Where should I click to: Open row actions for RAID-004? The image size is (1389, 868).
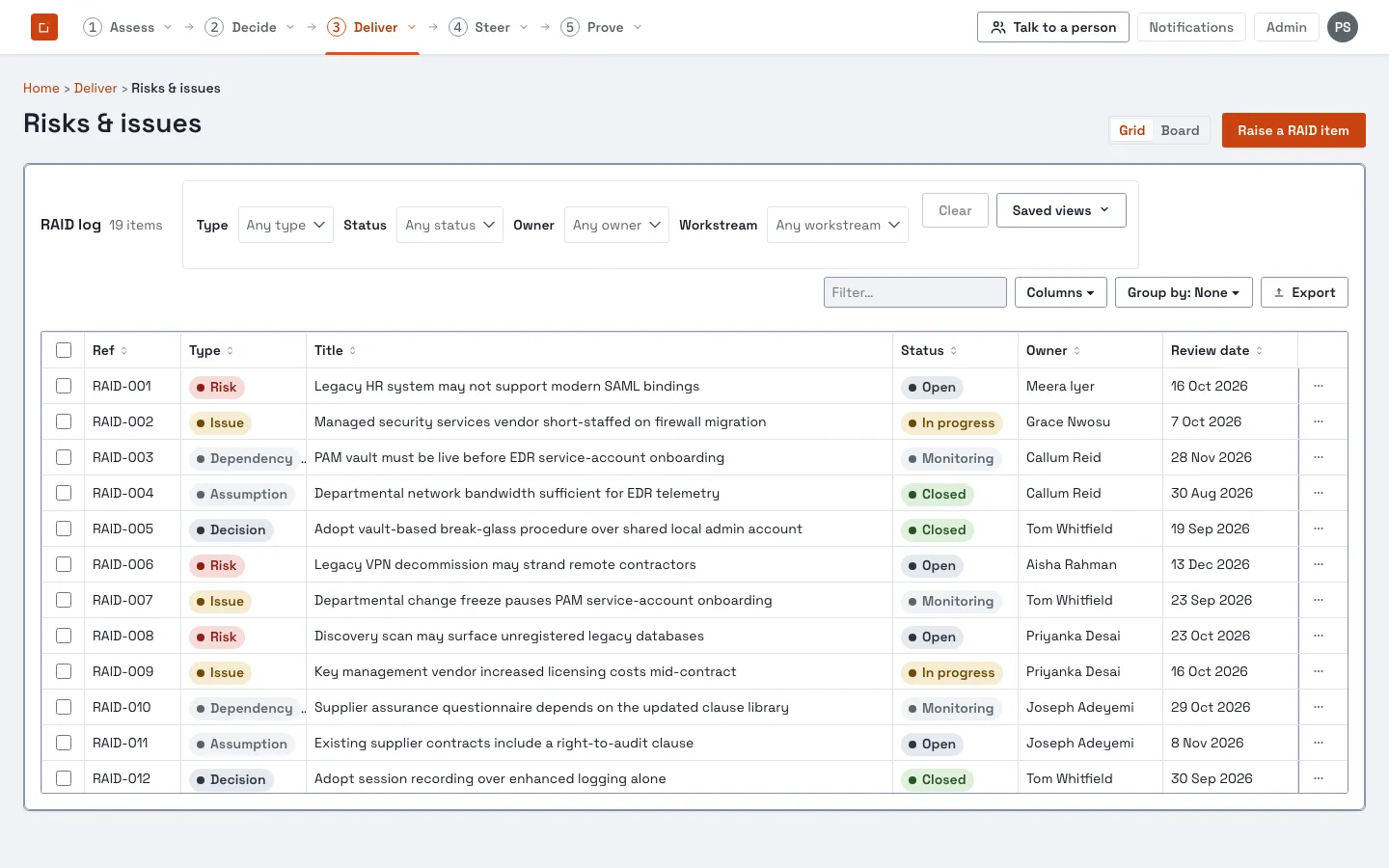[1319, 493]
